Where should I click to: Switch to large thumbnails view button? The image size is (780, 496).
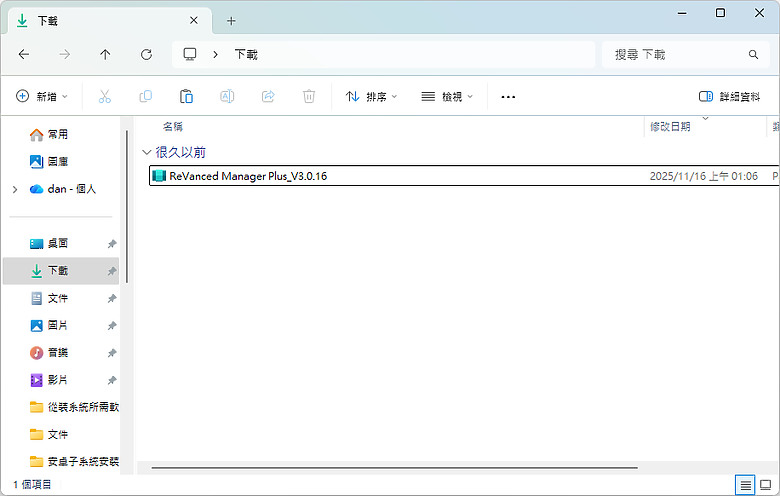click(x=766, y=485)
